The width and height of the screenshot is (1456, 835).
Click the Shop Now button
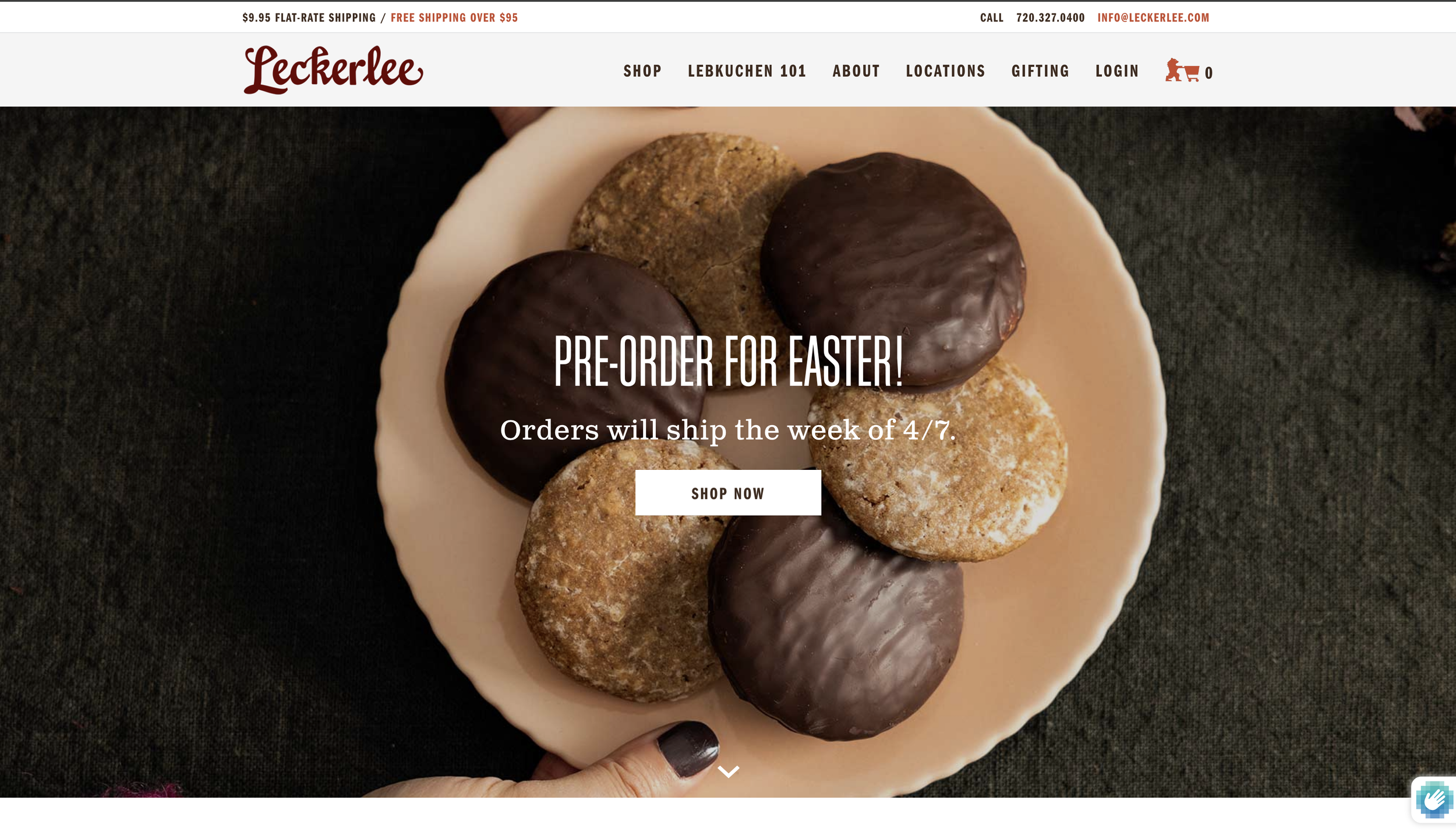click(728, 493)
